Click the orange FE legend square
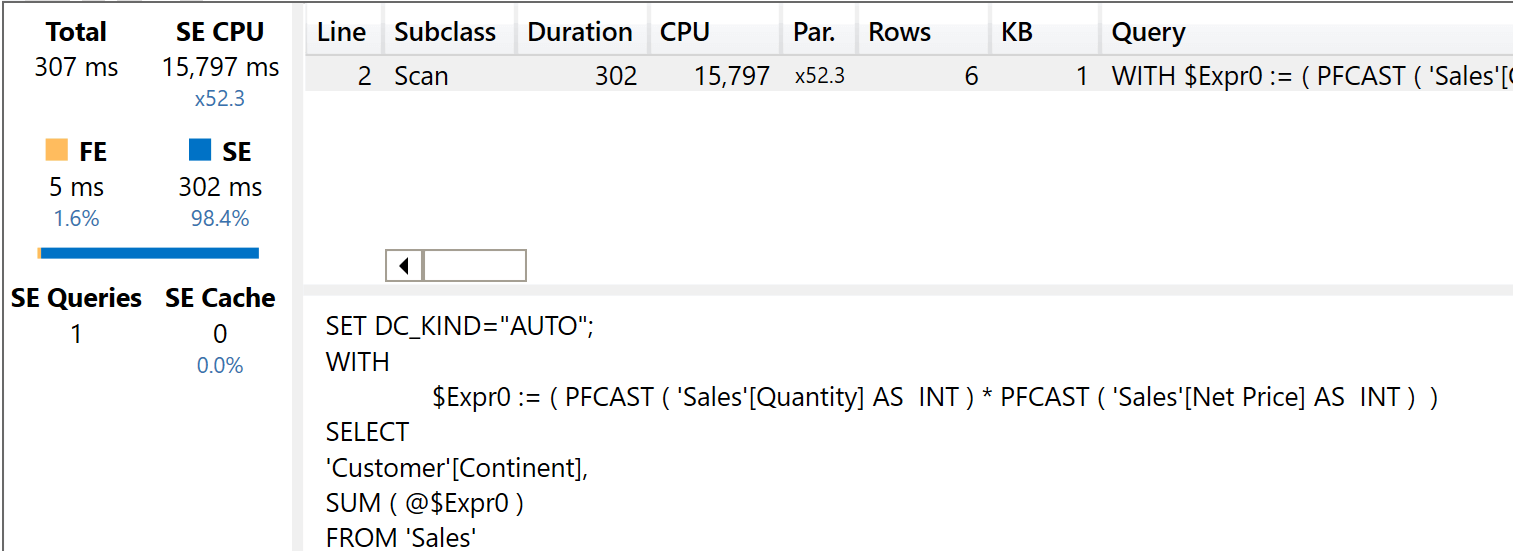The height and width of the screenshot is (551, 1513). pos(57,150)
